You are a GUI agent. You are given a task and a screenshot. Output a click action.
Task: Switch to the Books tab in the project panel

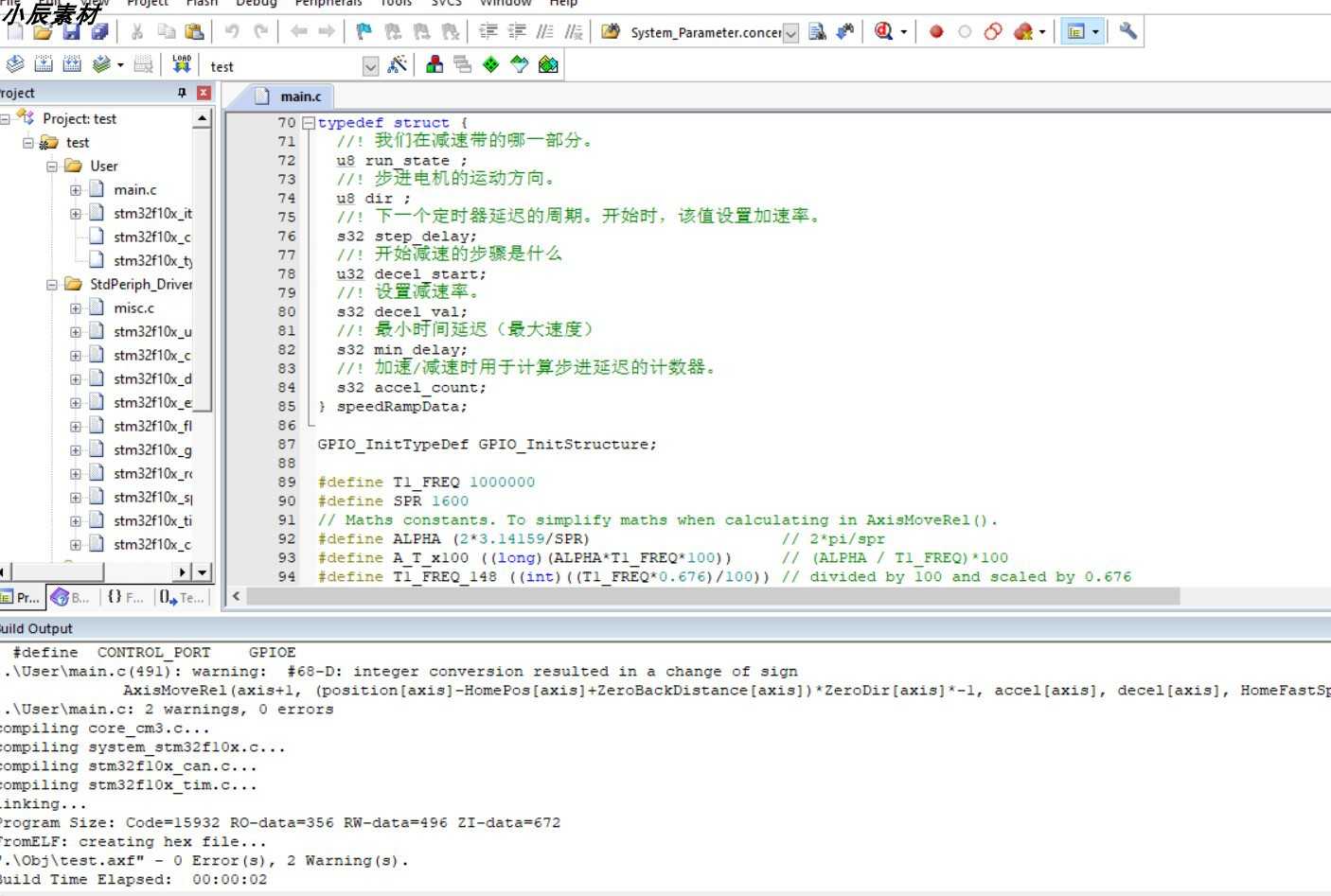coord(71,597)
